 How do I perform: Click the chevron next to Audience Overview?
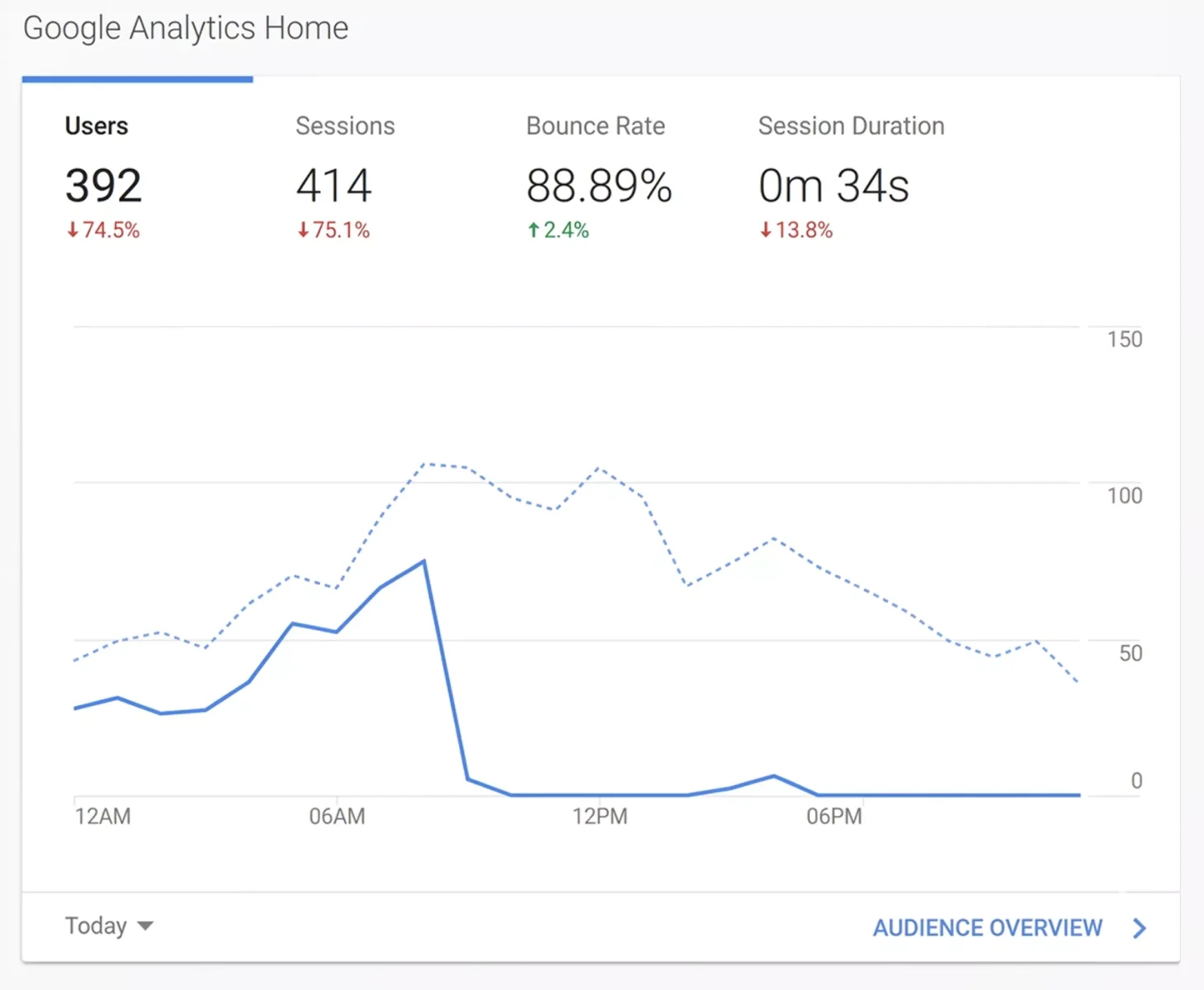(1138, 926)
